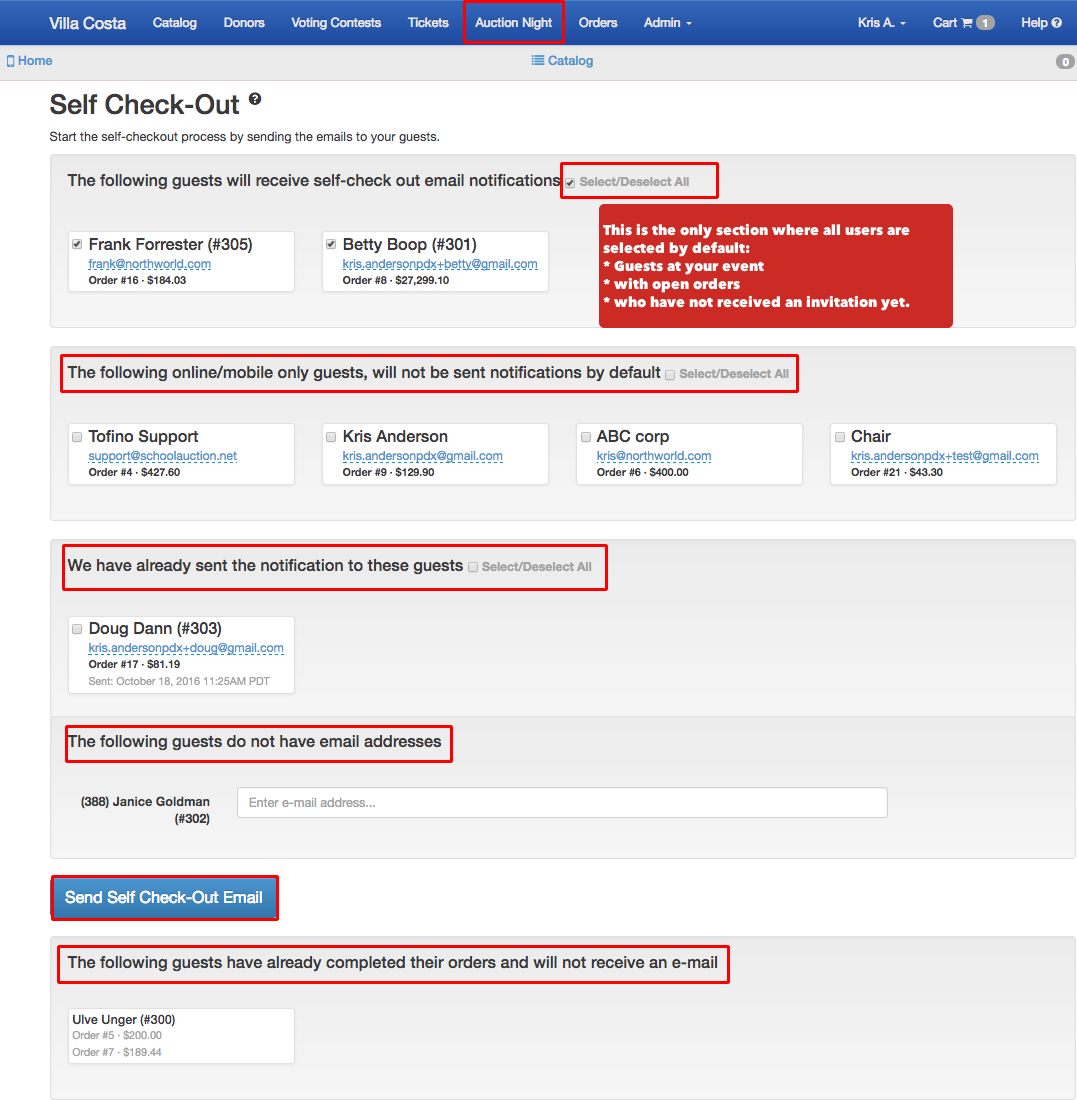Click the Villa Costa brand link

click(x=88, y=23)
